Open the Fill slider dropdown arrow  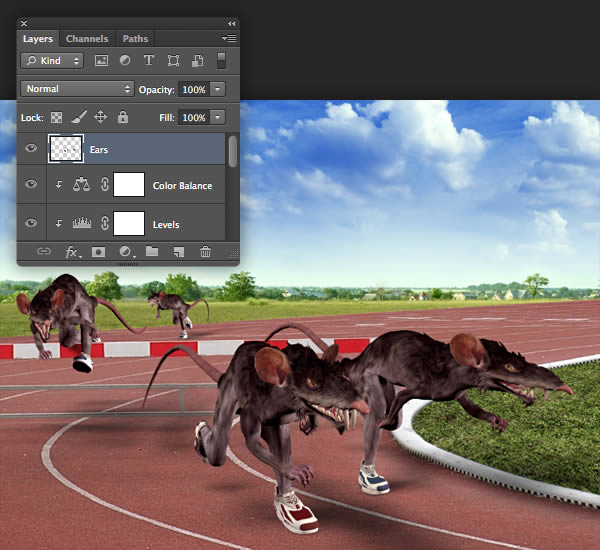click(x=218, y=117)
